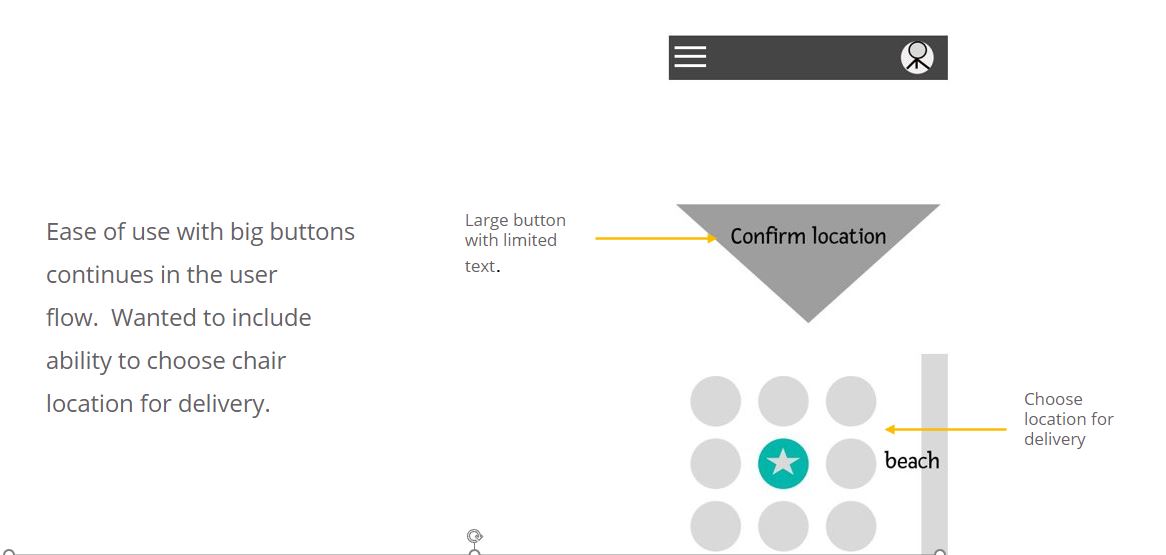Screen dimensions: 1166x555
Task: Click the user profile avatar icon
Action: [x=917, y=57]
